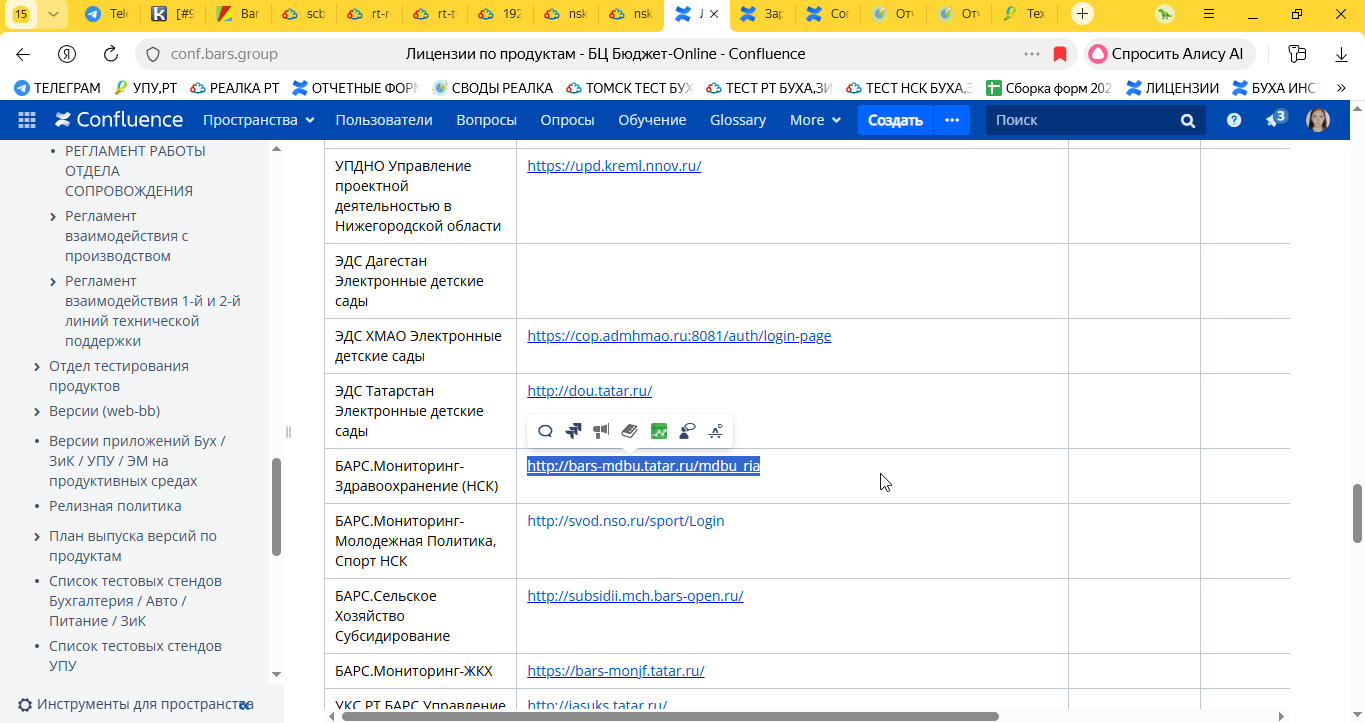Viewport: 1365px width, 723px height.
Task: Click the inline comment speech bubble icon
Action: point(545,431)
